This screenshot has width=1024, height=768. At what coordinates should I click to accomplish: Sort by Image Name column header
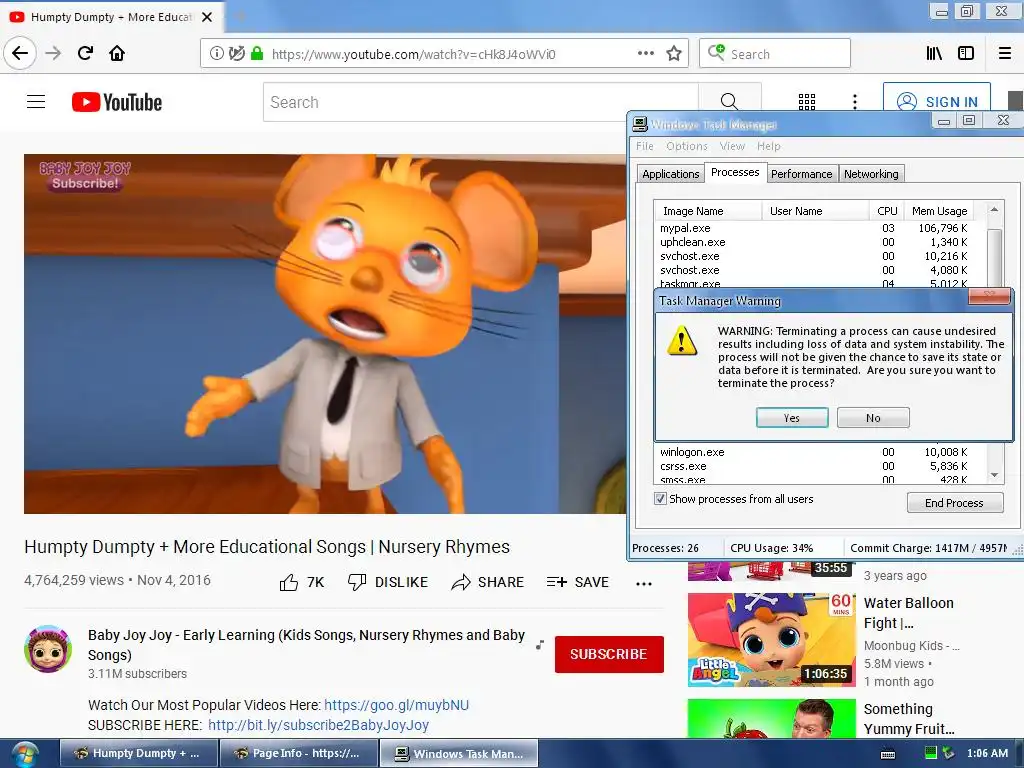click(x=708, y=211)
